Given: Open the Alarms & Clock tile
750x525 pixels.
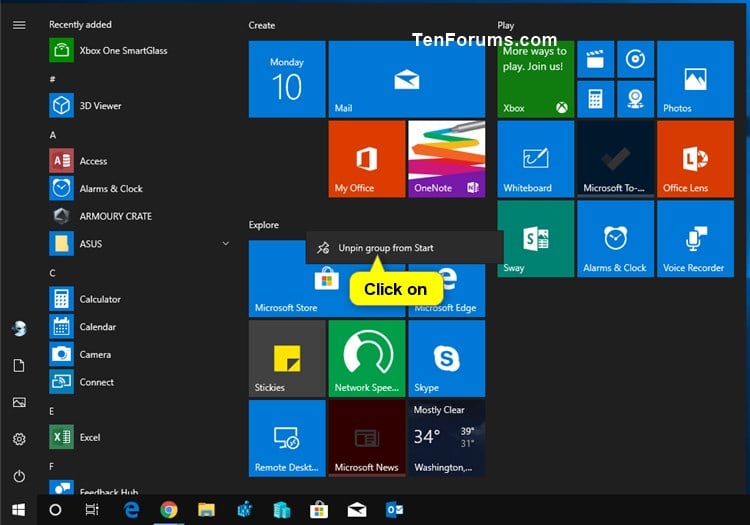Looking at the screenshot, I should pos(616,239).
